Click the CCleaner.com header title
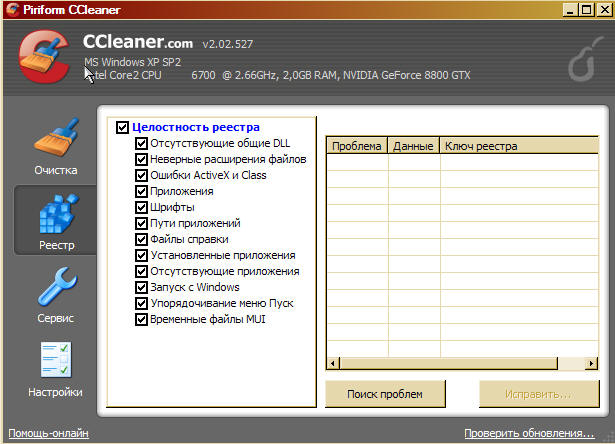The width and height of the screenshot is (615, 444). [138, 42]
